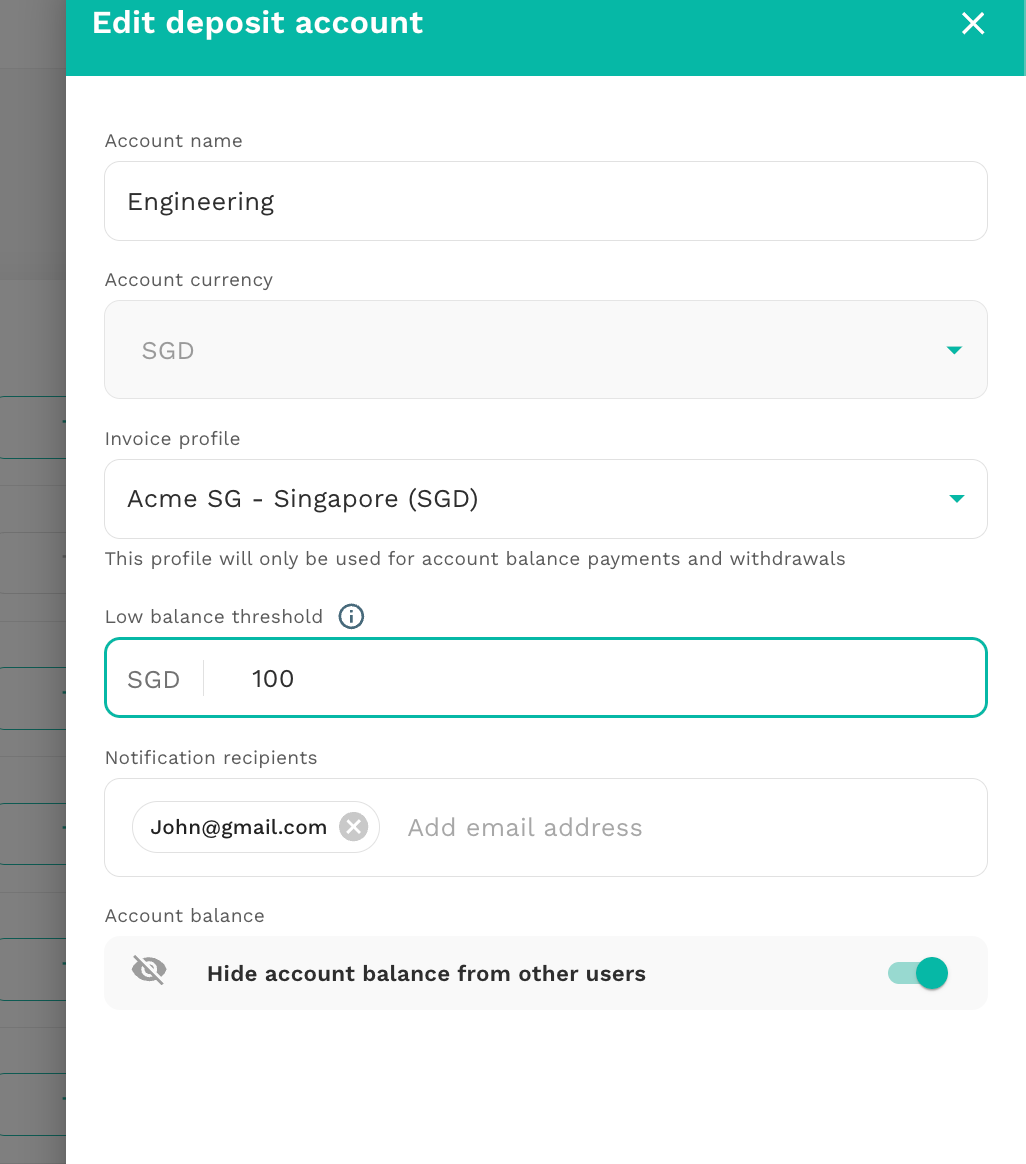
Task: Click the John@gmail.com recipient chip
Action: pyautogui.click(x=255, y=826)
